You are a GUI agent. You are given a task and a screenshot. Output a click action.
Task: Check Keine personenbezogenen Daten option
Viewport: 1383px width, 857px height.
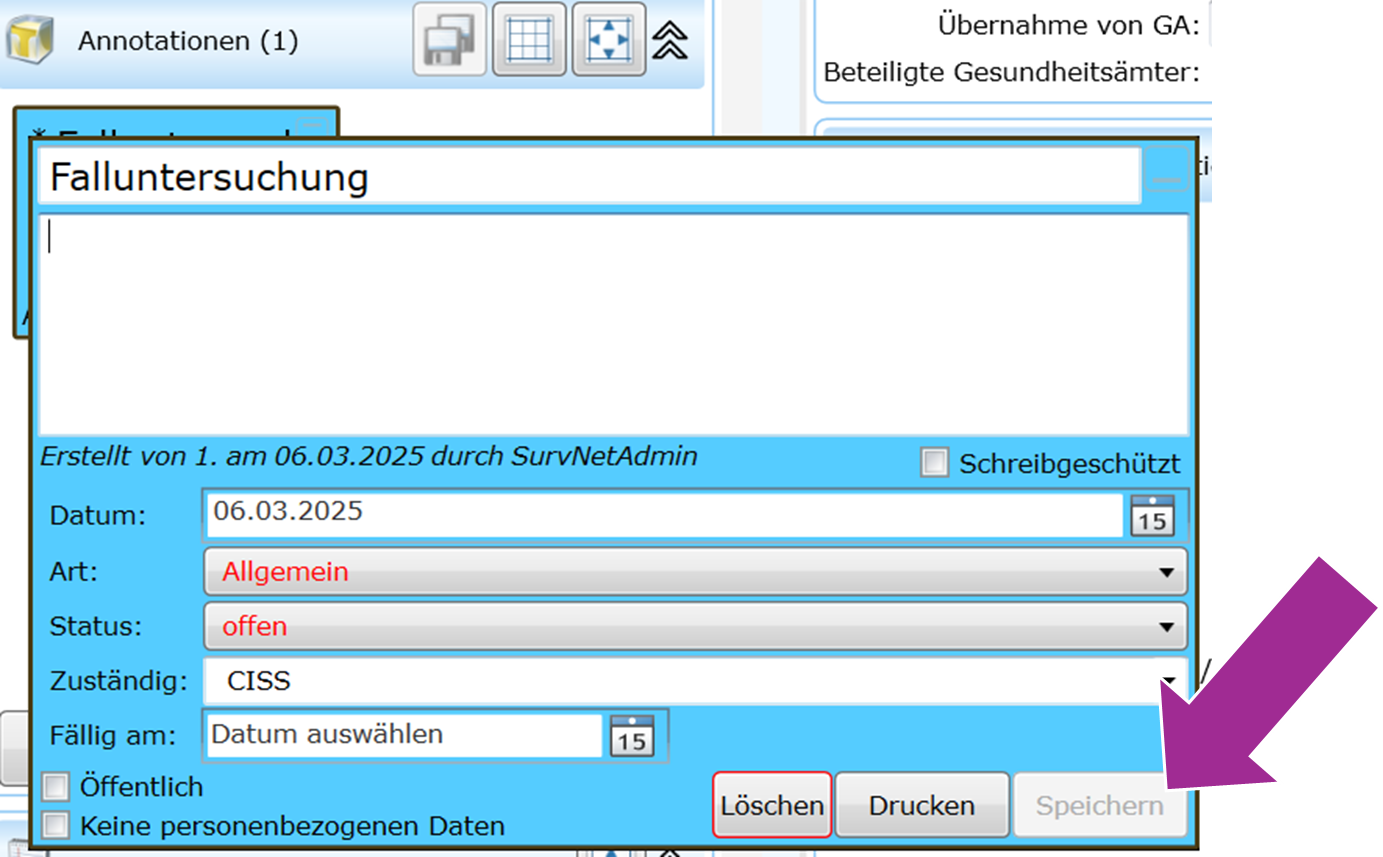coord(56,825)
